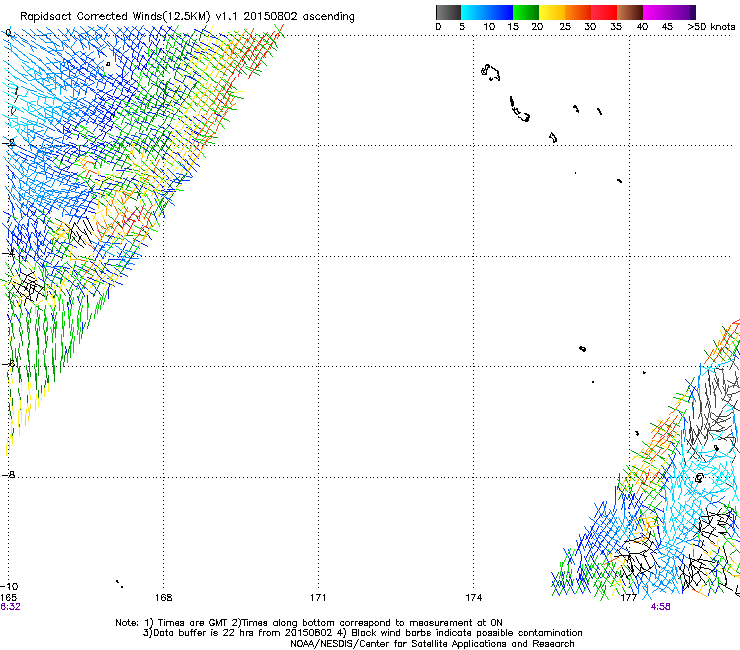Click the '>50 knots' legend label

[711, 27]
